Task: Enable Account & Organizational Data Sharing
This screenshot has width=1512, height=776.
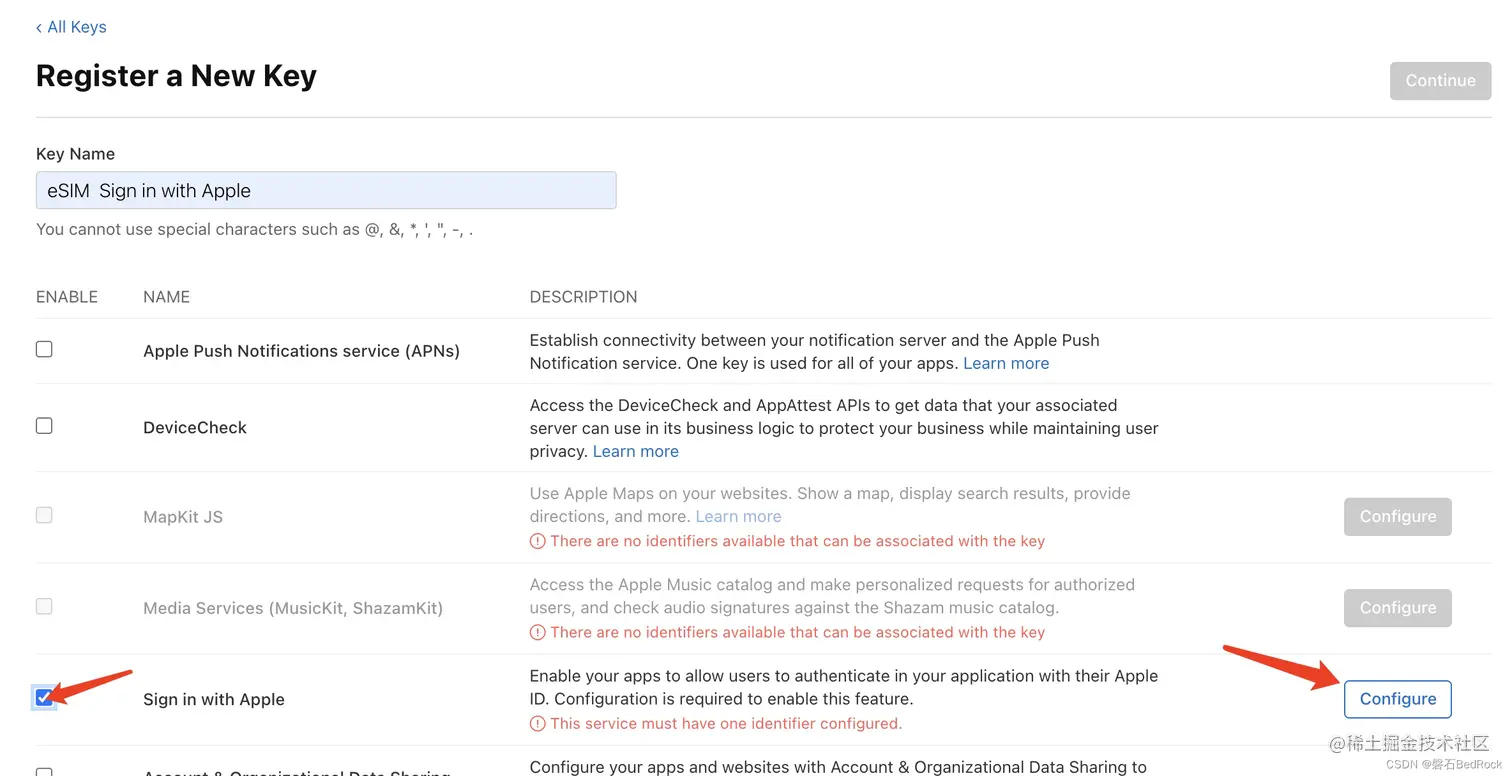Action: tap(44, 772)
